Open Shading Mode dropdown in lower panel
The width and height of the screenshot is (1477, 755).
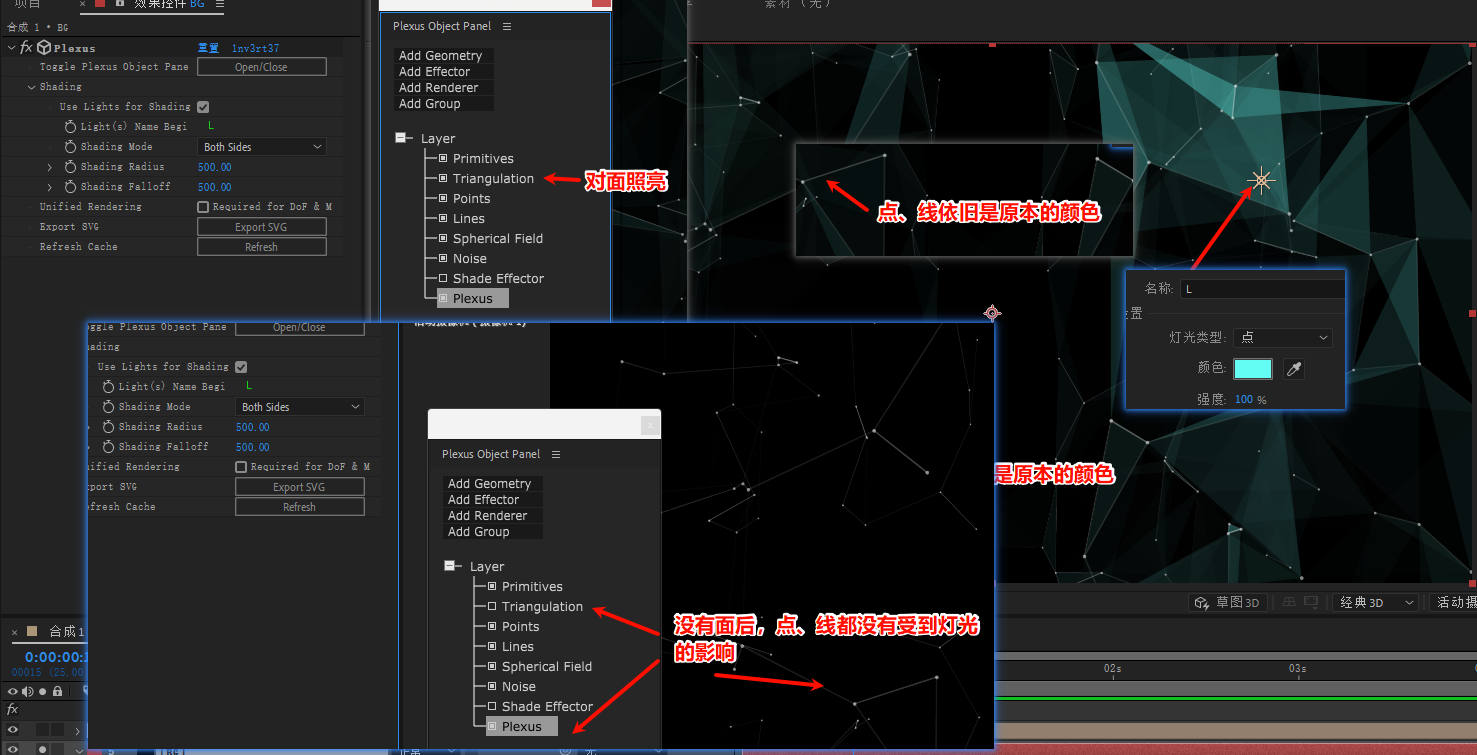(300, 407)
